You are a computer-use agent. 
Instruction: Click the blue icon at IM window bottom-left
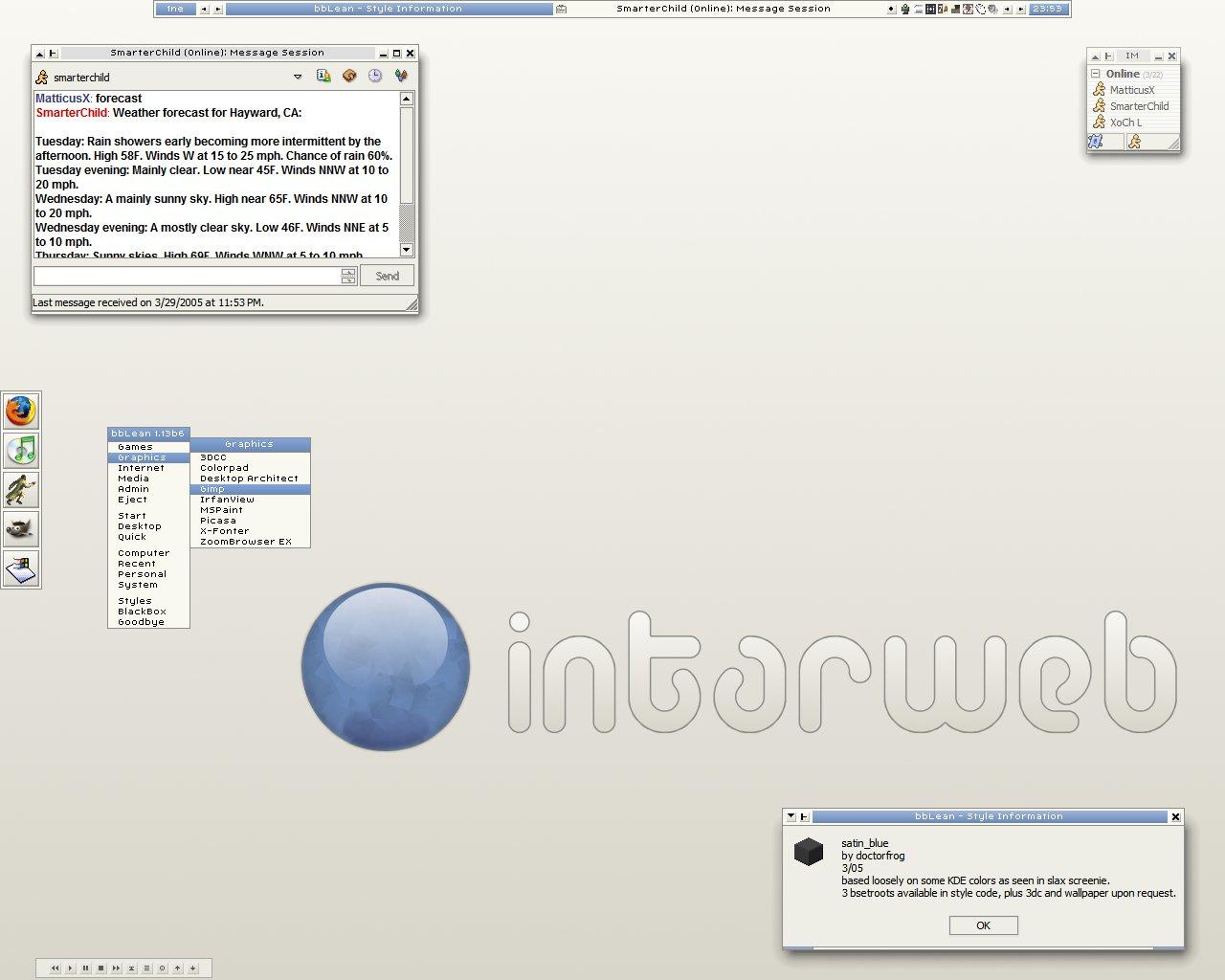click(1096, 142)
